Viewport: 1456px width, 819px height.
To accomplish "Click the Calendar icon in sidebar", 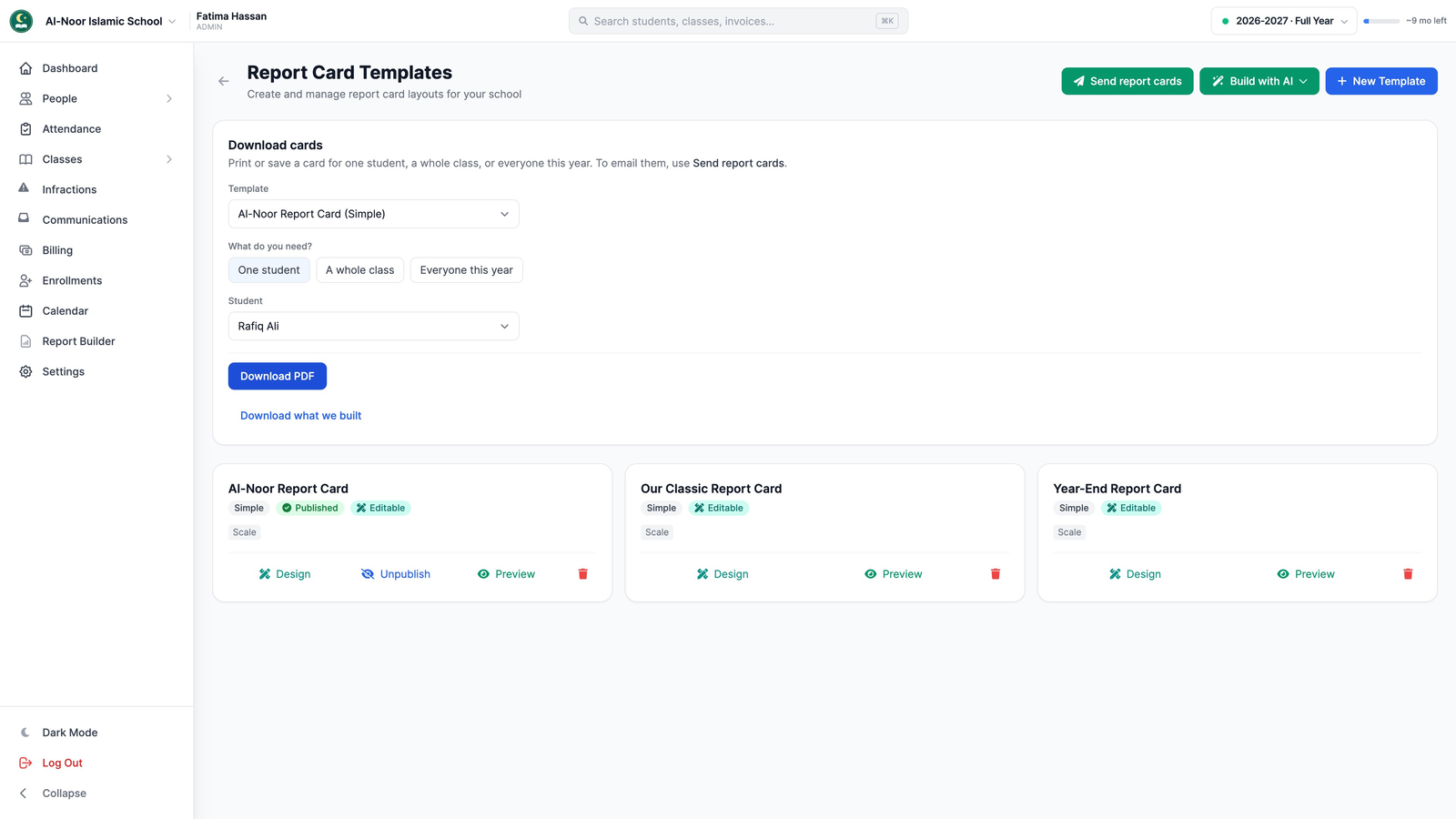I will (25, 311).
